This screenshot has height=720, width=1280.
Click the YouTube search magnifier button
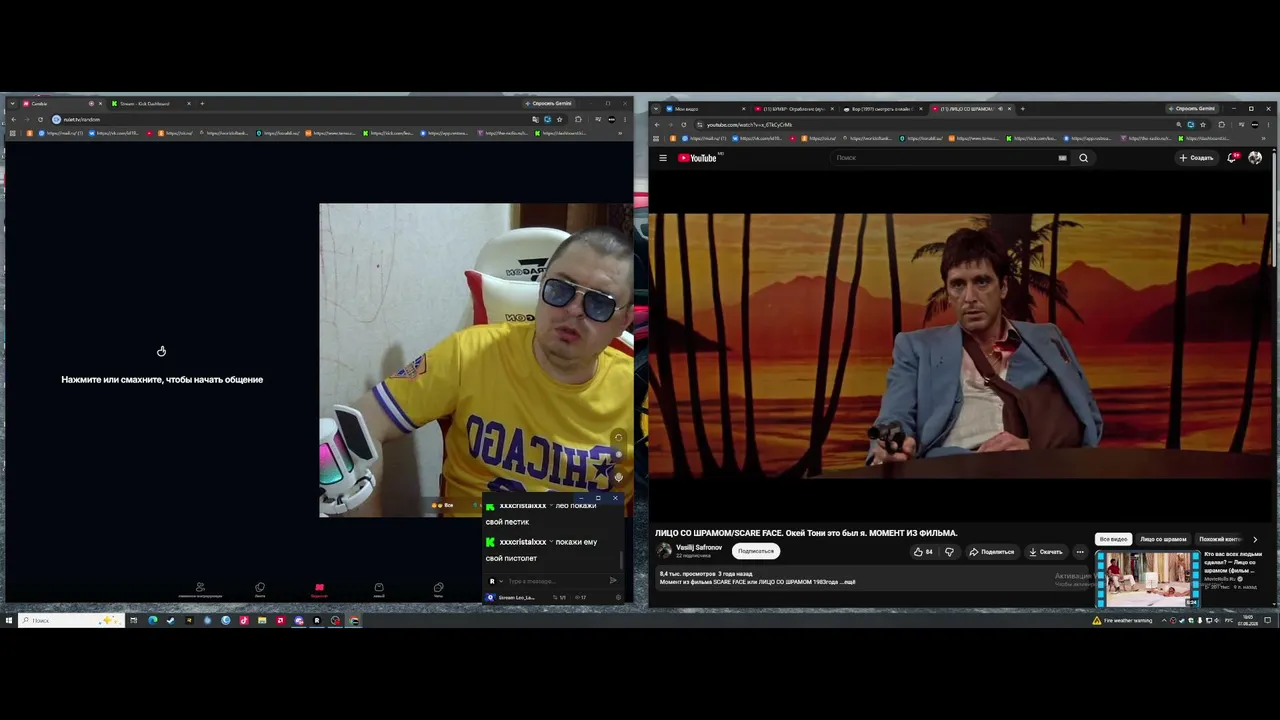1083,158
